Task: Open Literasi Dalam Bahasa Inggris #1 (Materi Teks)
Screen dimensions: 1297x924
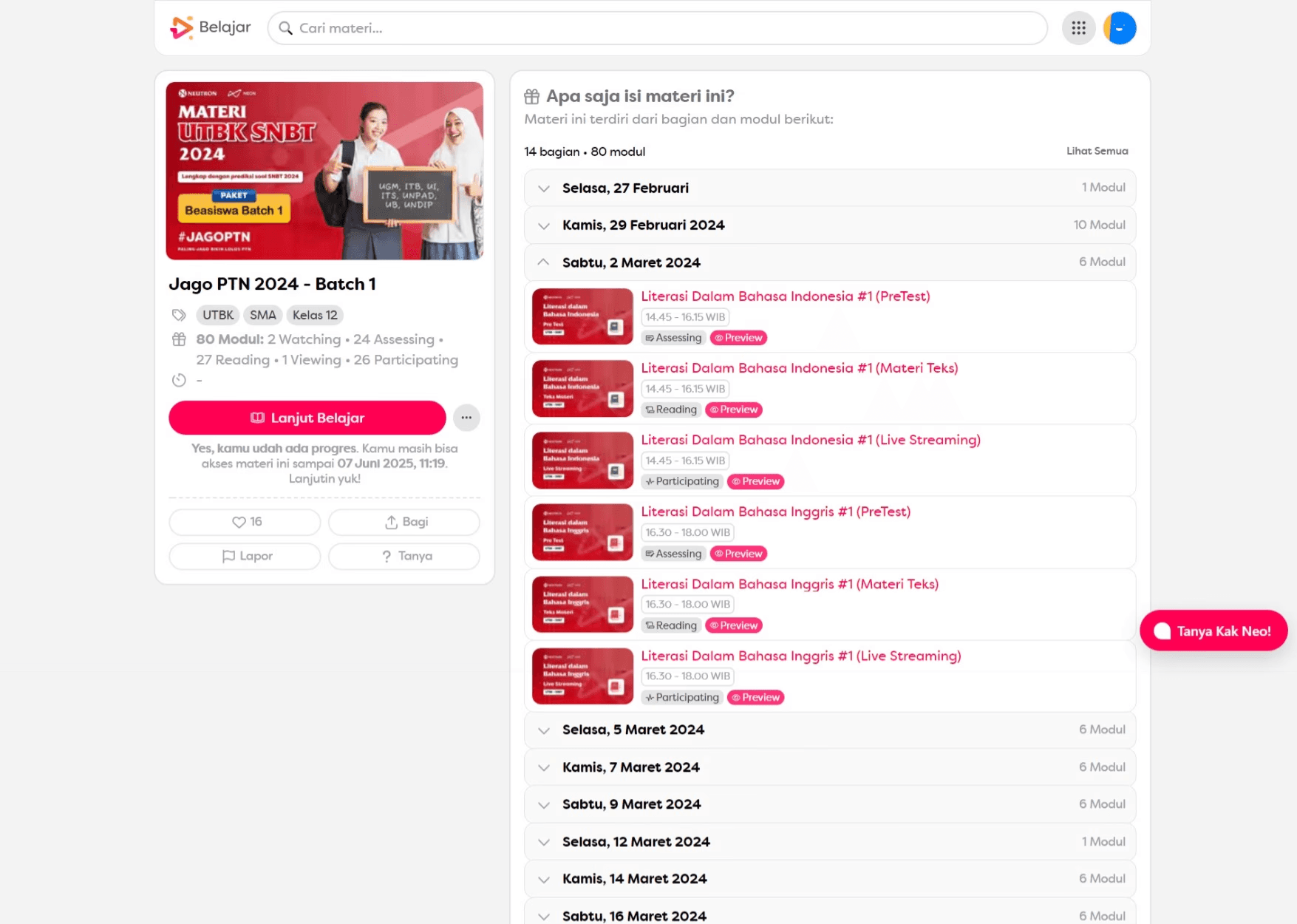Action: 790,584
